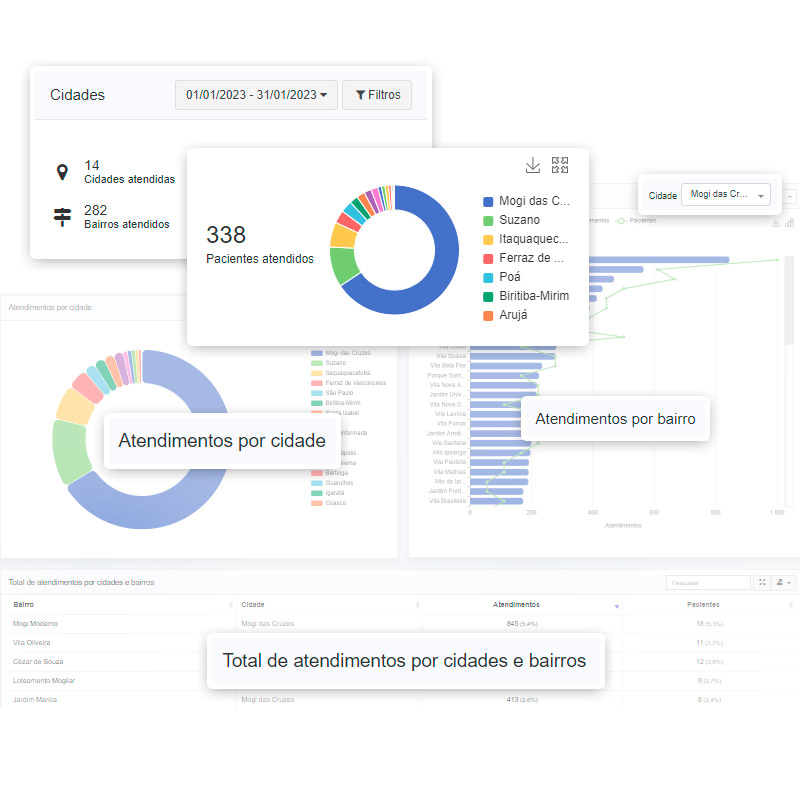Click the 413 atendimentos cell
The height and width of the screenshot is (800, 800).
[x=522, y=700]
